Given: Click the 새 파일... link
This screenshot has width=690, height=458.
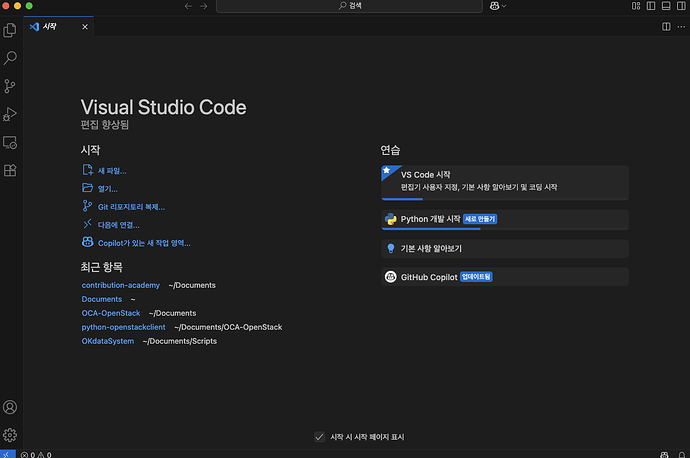Looking at the screenshot, I should (x=112, y=171).
